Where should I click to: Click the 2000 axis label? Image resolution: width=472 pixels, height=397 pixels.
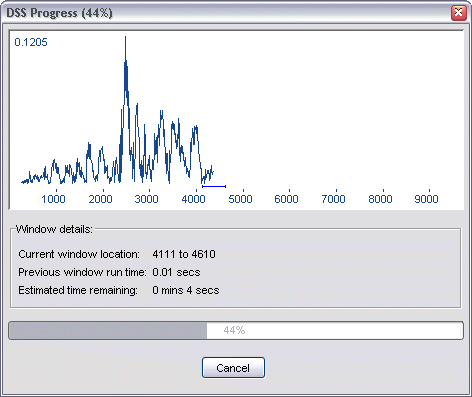tap(100, 199)
